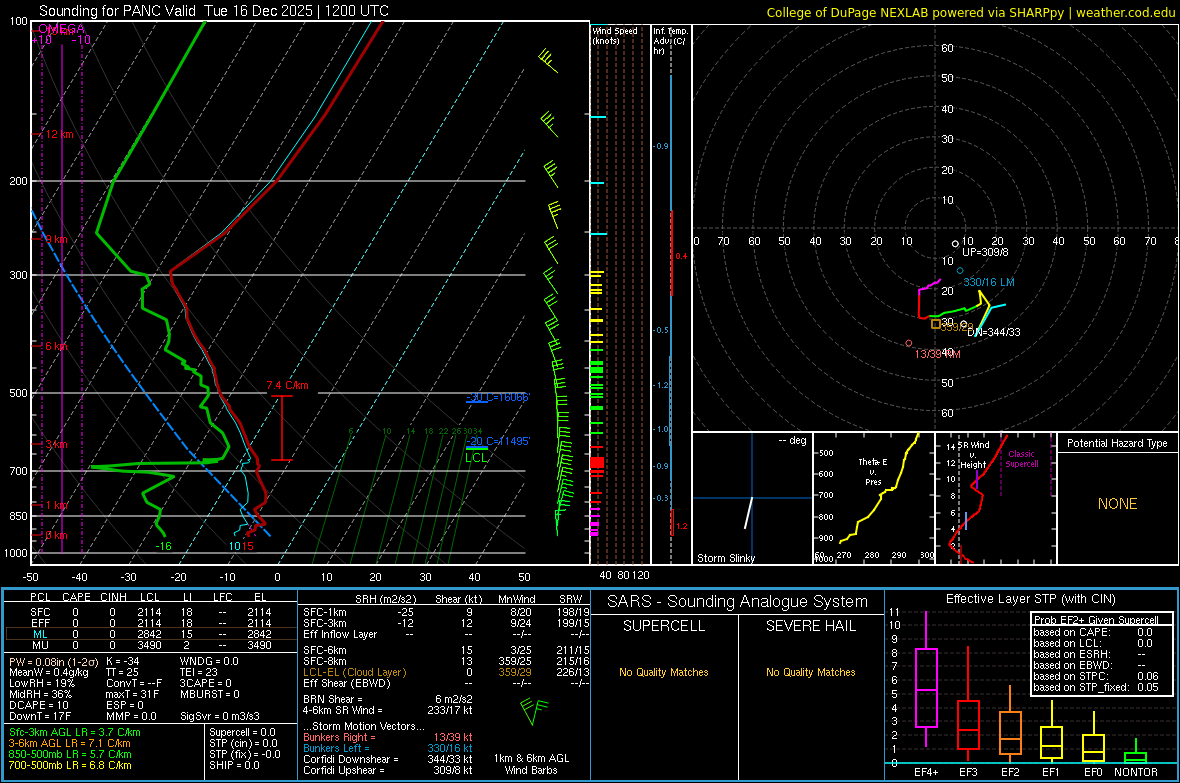Viewport: 1180px width, 783px height.
Task: Click the 9 km height marker
Action: coord(56,239)
